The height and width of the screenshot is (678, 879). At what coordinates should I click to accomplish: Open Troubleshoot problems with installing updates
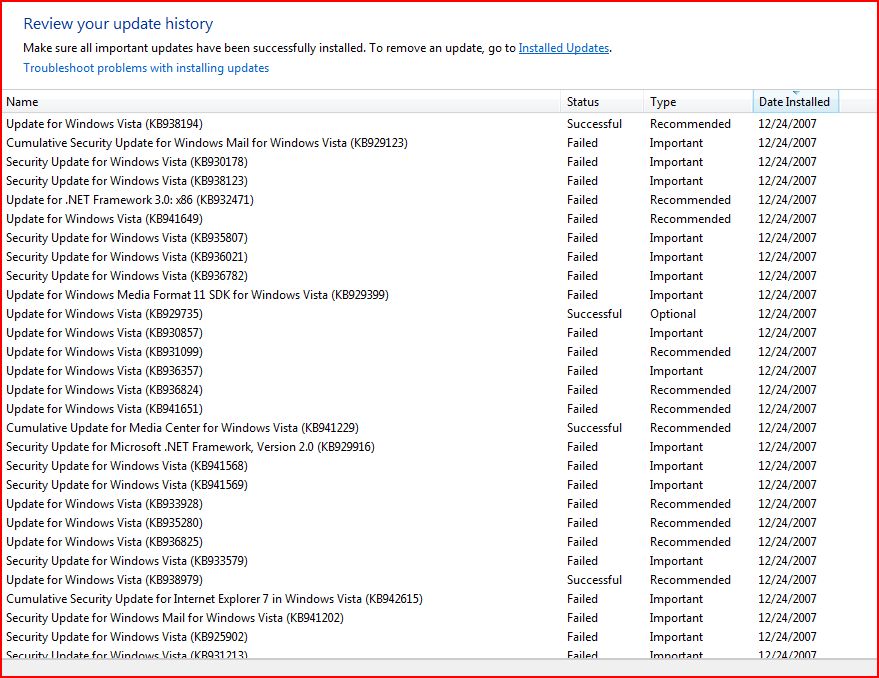pos(146,68)
